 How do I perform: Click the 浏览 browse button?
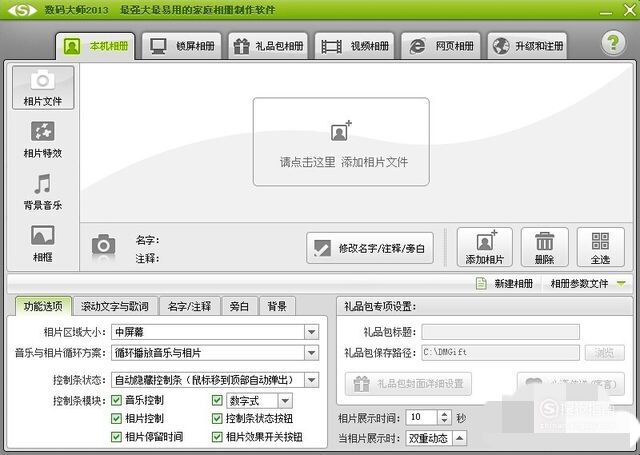[604, 353]
